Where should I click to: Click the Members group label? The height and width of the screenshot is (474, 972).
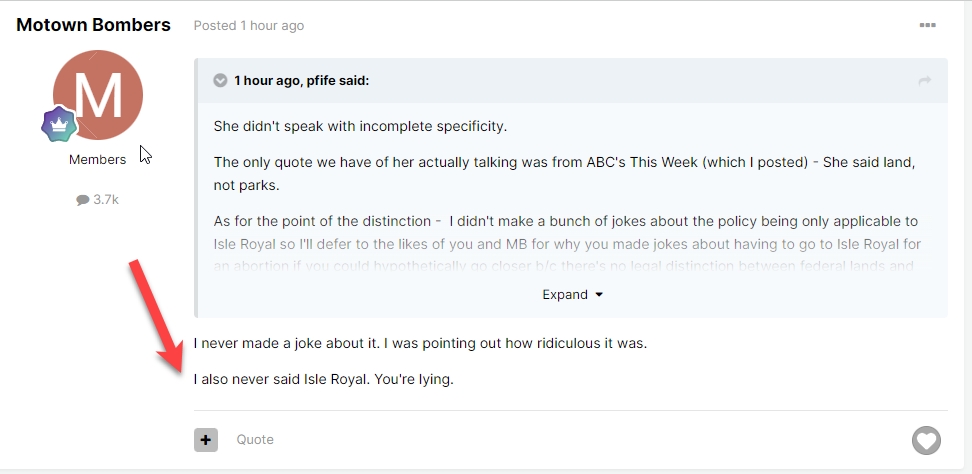(x=97, y=159)
